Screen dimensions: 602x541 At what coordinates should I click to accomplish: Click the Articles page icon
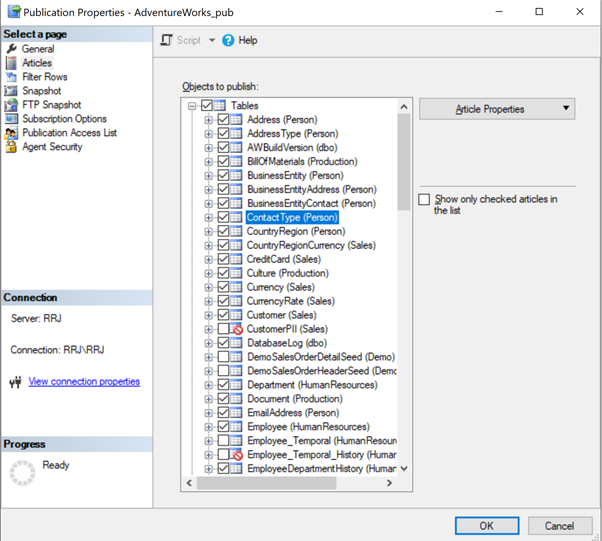click(12, 63)
